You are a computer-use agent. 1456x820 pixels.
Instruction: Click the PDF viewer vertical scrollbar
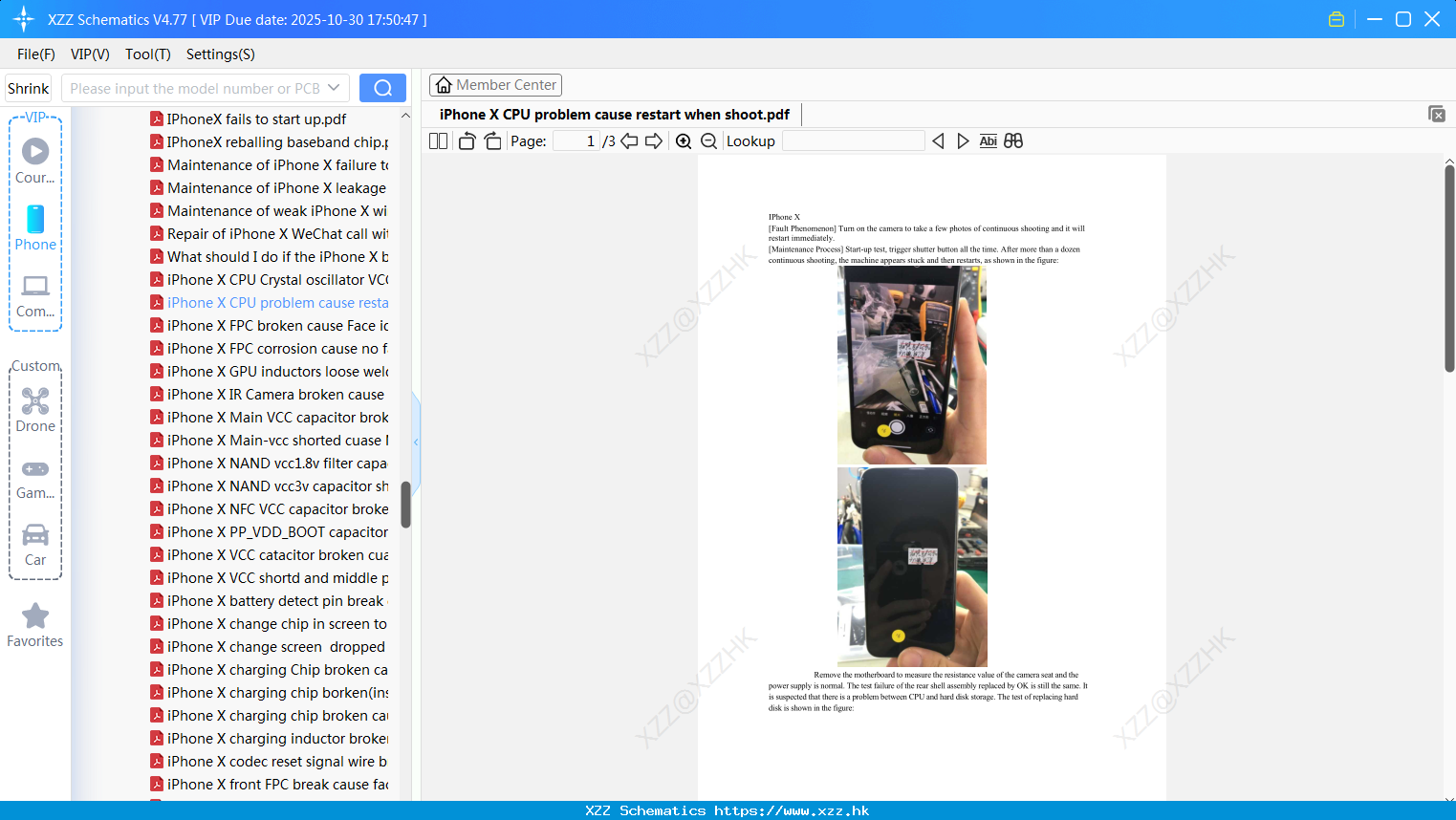tap(1449, 268)
